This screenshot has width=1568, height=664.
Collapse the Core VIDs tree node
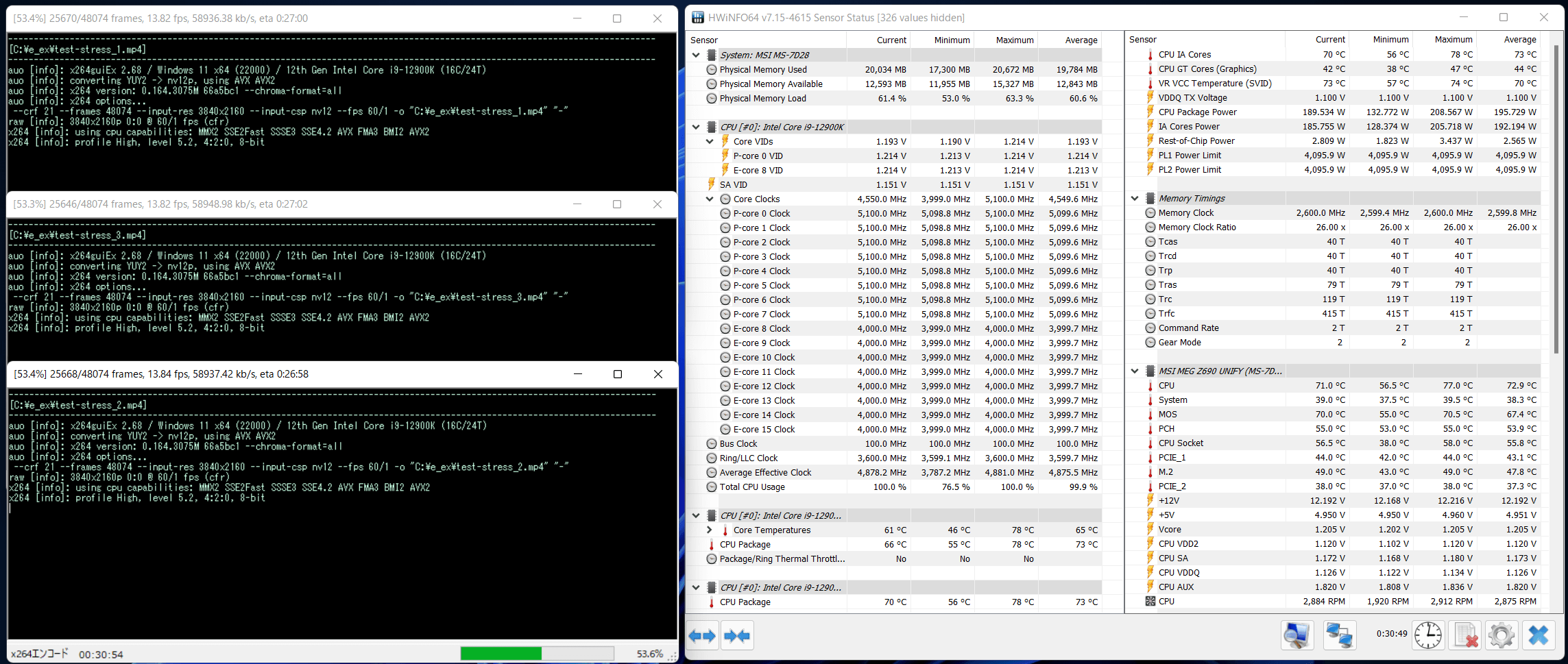click(x=710, y=142)
